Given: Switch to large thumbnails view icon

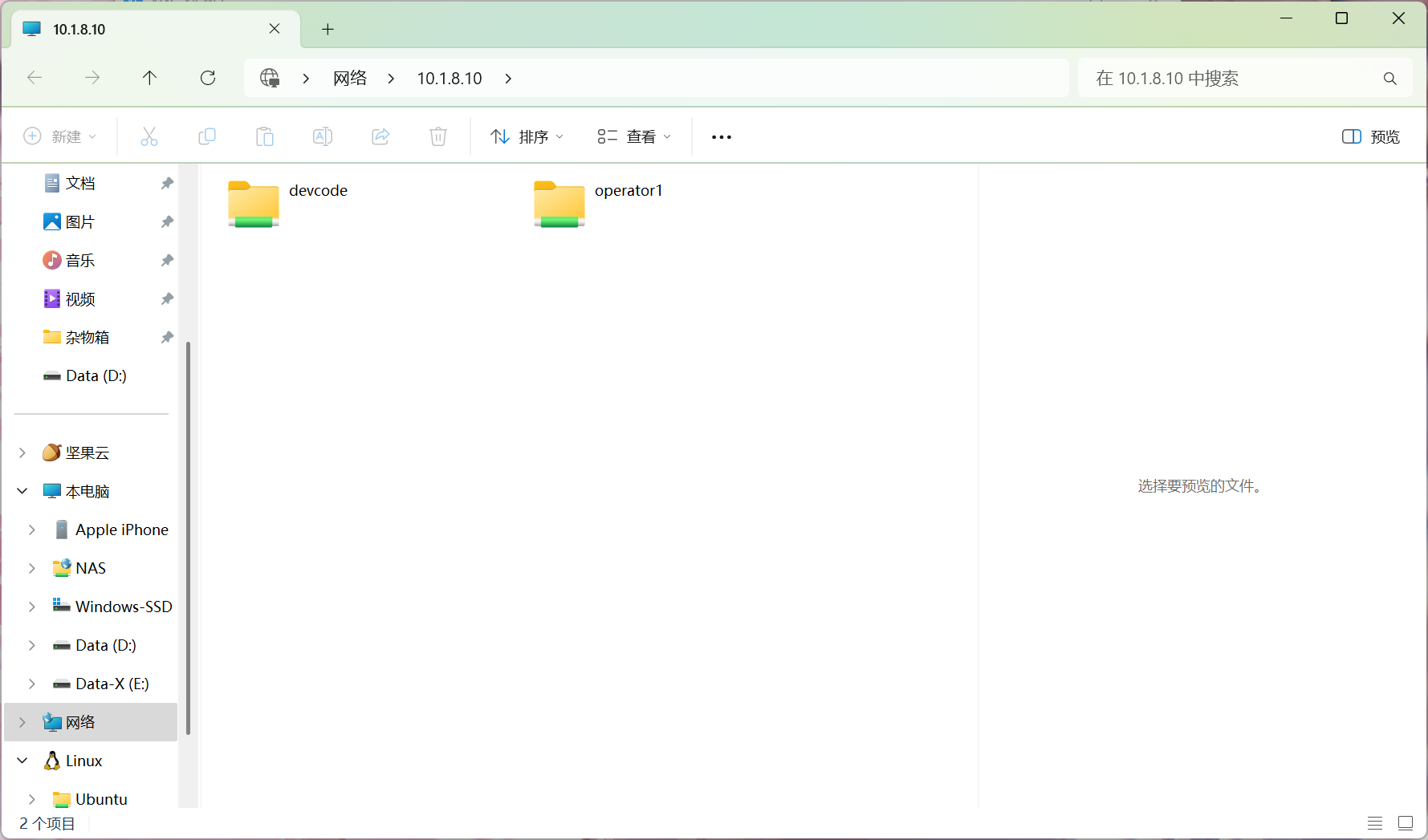Looking at the screenshot, I should click(x=1405, y=823).
